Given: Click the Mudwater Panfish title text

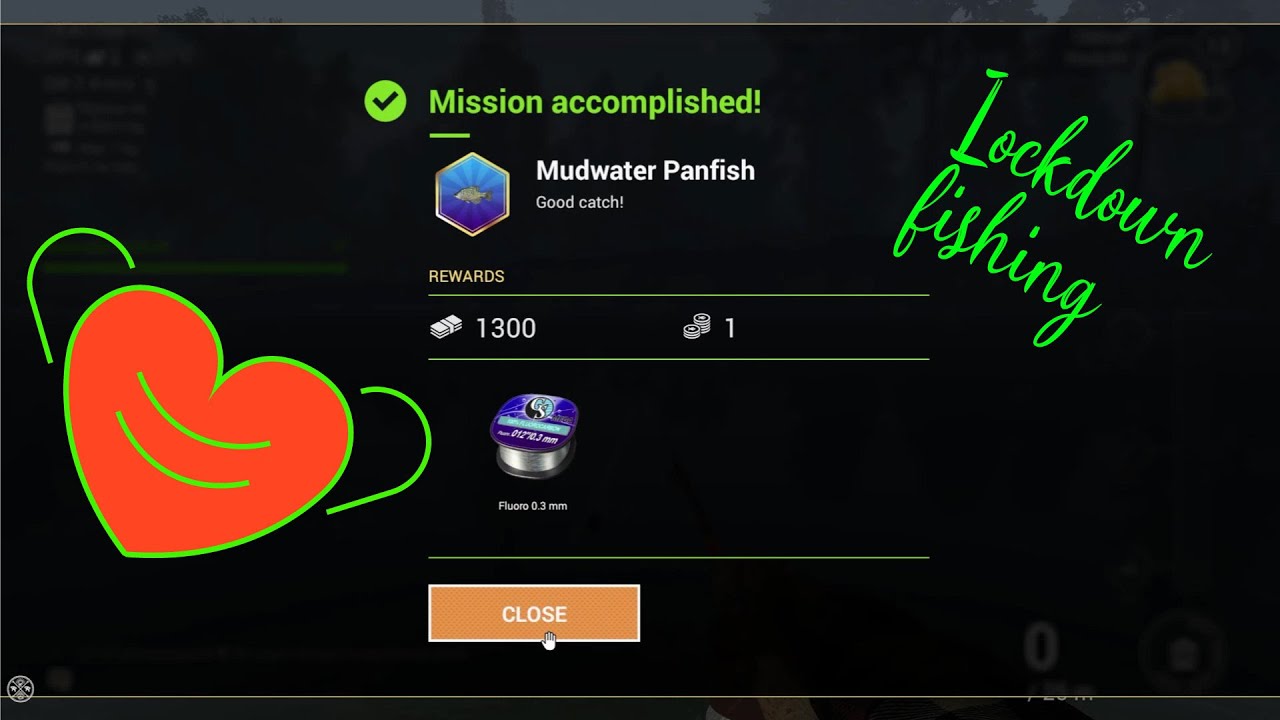Looking at the screenshot, I should (x=645, y=171).
